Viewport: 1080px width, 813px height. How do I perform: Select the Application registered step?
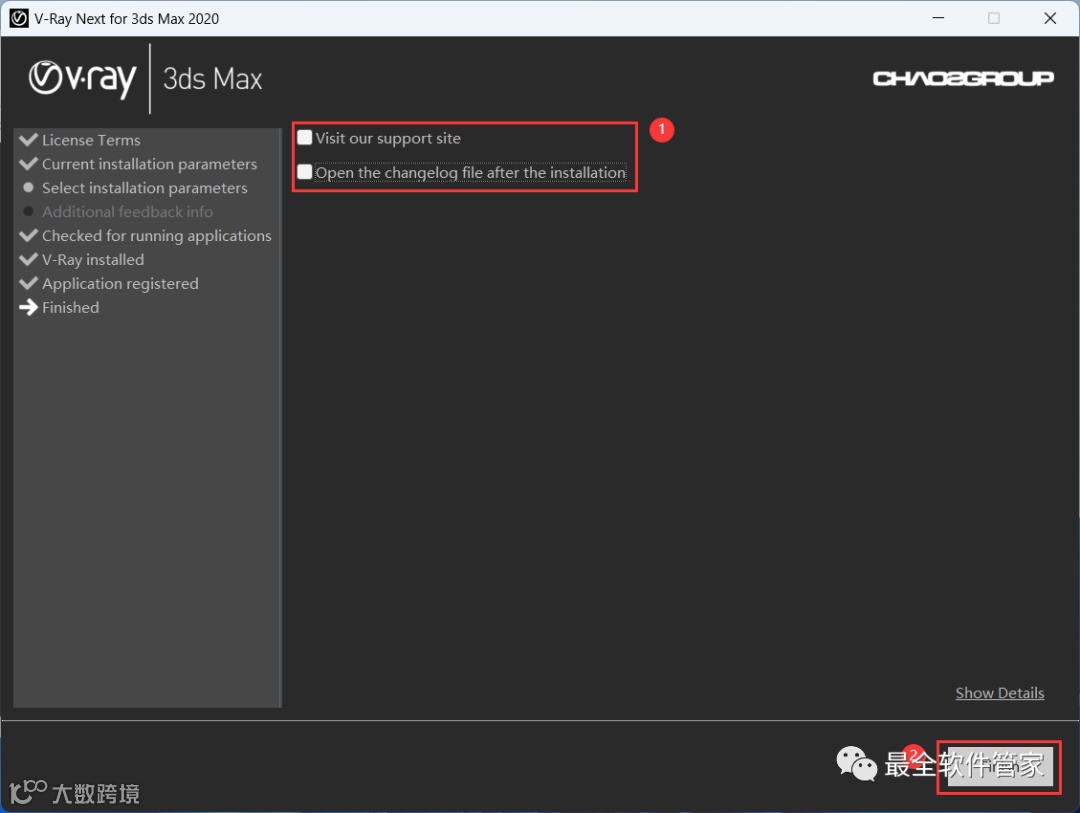click(x=120, y=284)
